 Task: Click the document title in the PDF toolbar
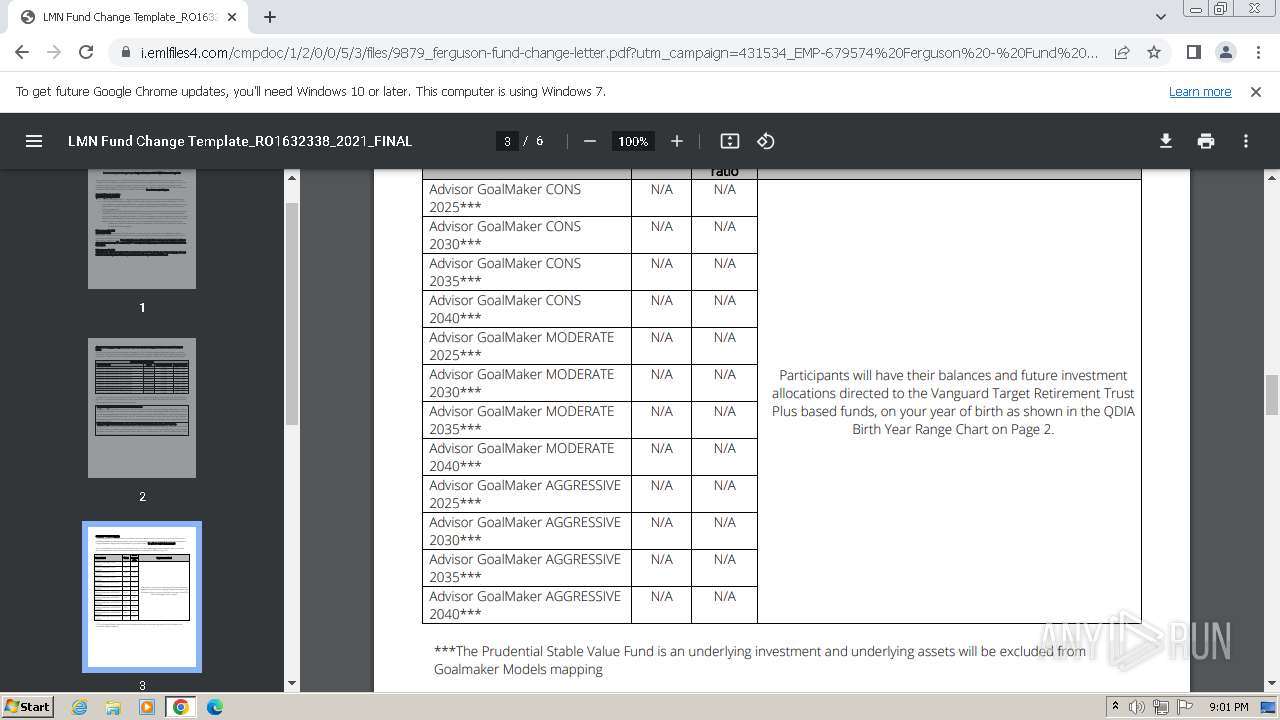(240, 141)
